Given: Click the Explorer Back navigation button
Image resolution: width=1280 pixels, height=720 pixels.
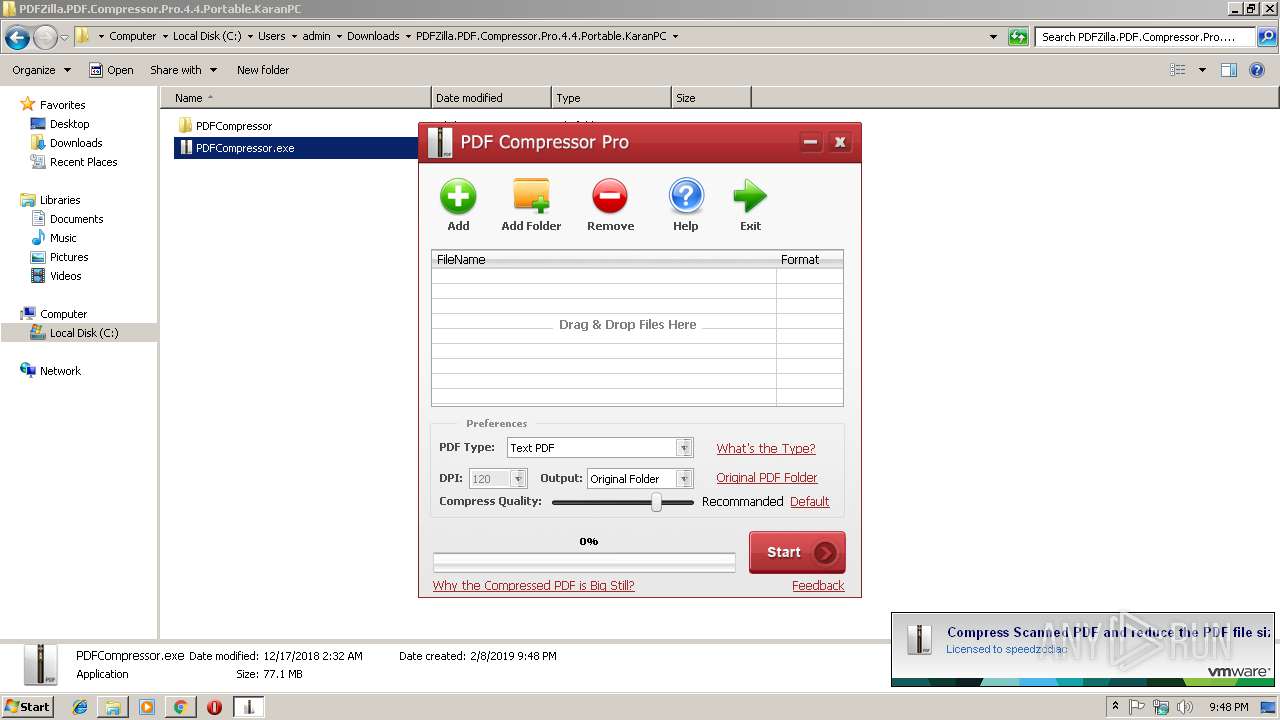Looking at the screenshot, I should click(17, 38).
